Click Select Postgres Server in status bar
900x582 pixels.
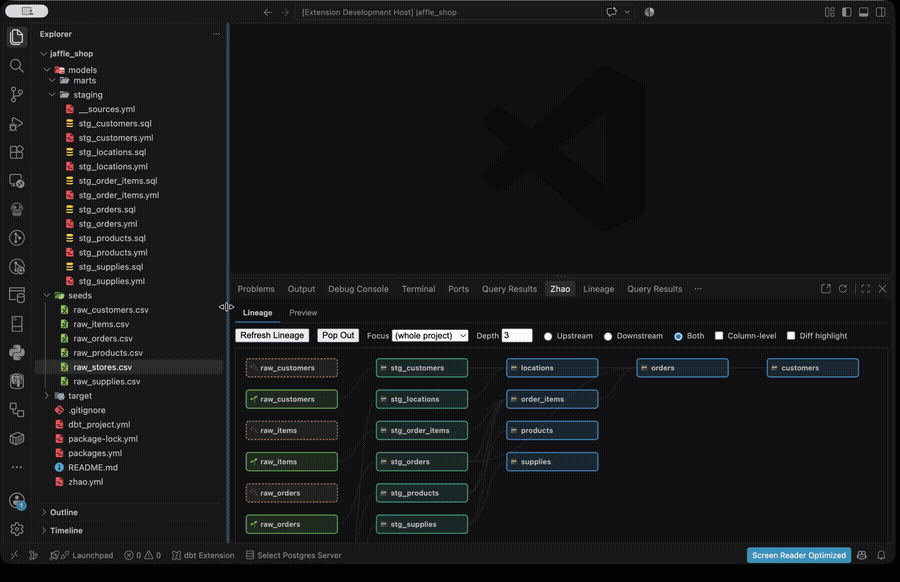[293, 555]
